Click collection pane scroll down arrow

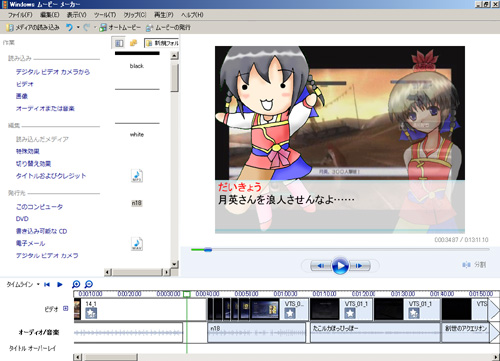[x=175, y=264]
